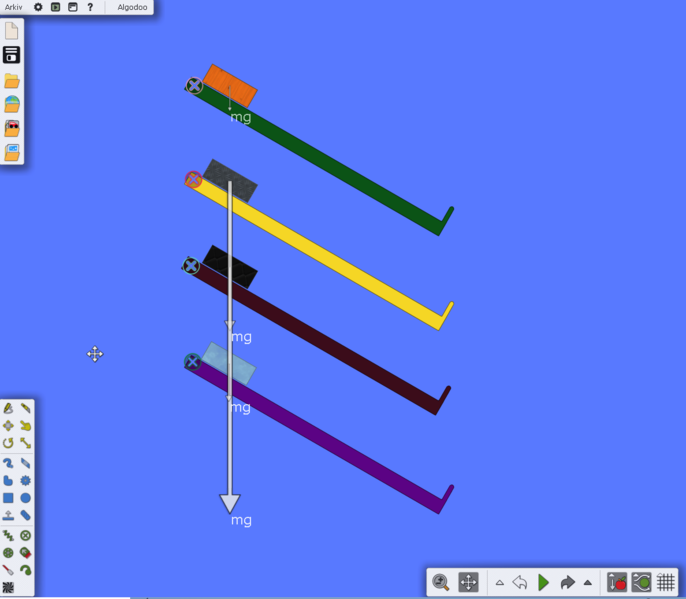The width and height of the screenshot is (686, 599).
Task: Select the Circle tool
Action: point(25,498)
